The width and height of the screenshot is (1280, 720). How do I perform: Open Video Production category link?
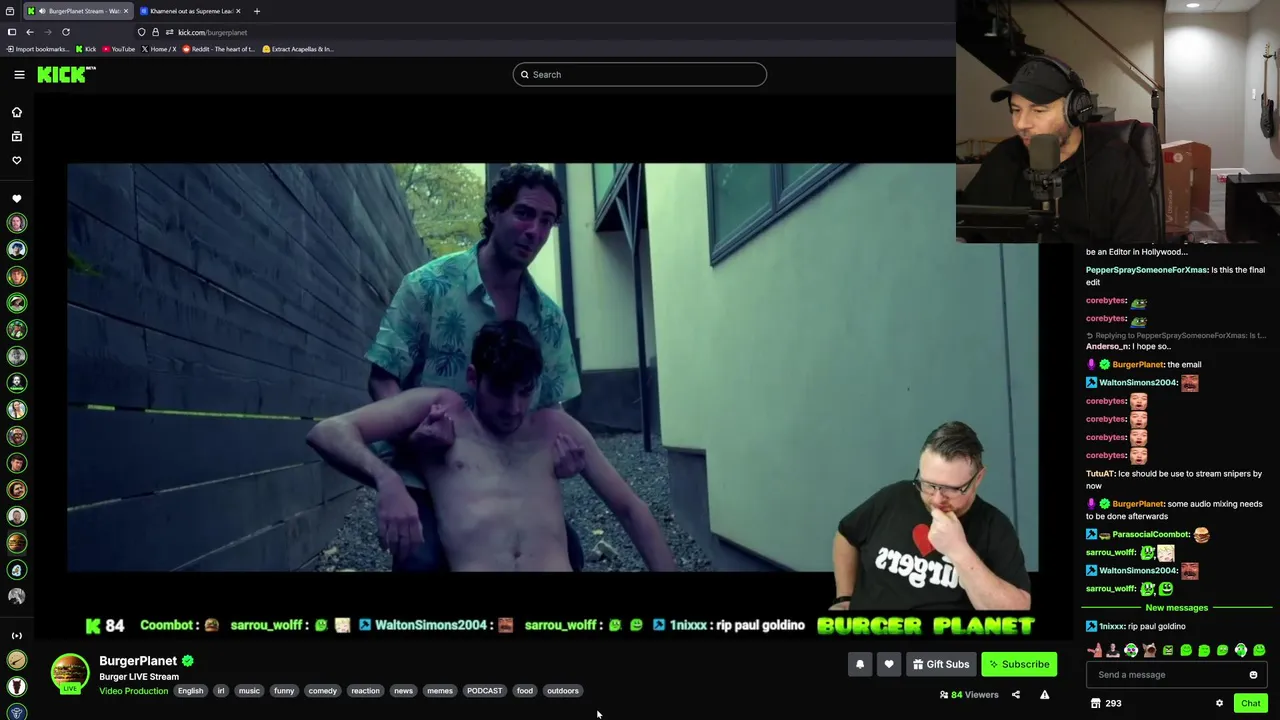(133, 691)
